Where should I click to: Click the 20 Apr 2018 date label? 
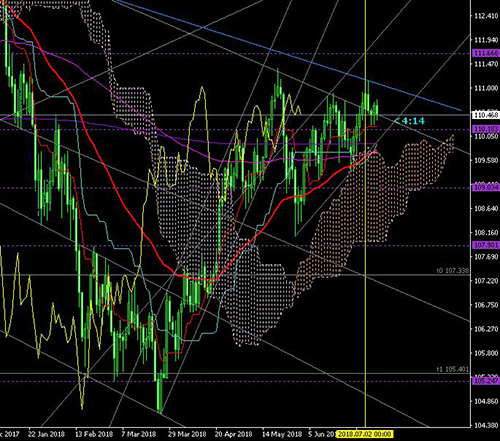click(x=234, y=434)
